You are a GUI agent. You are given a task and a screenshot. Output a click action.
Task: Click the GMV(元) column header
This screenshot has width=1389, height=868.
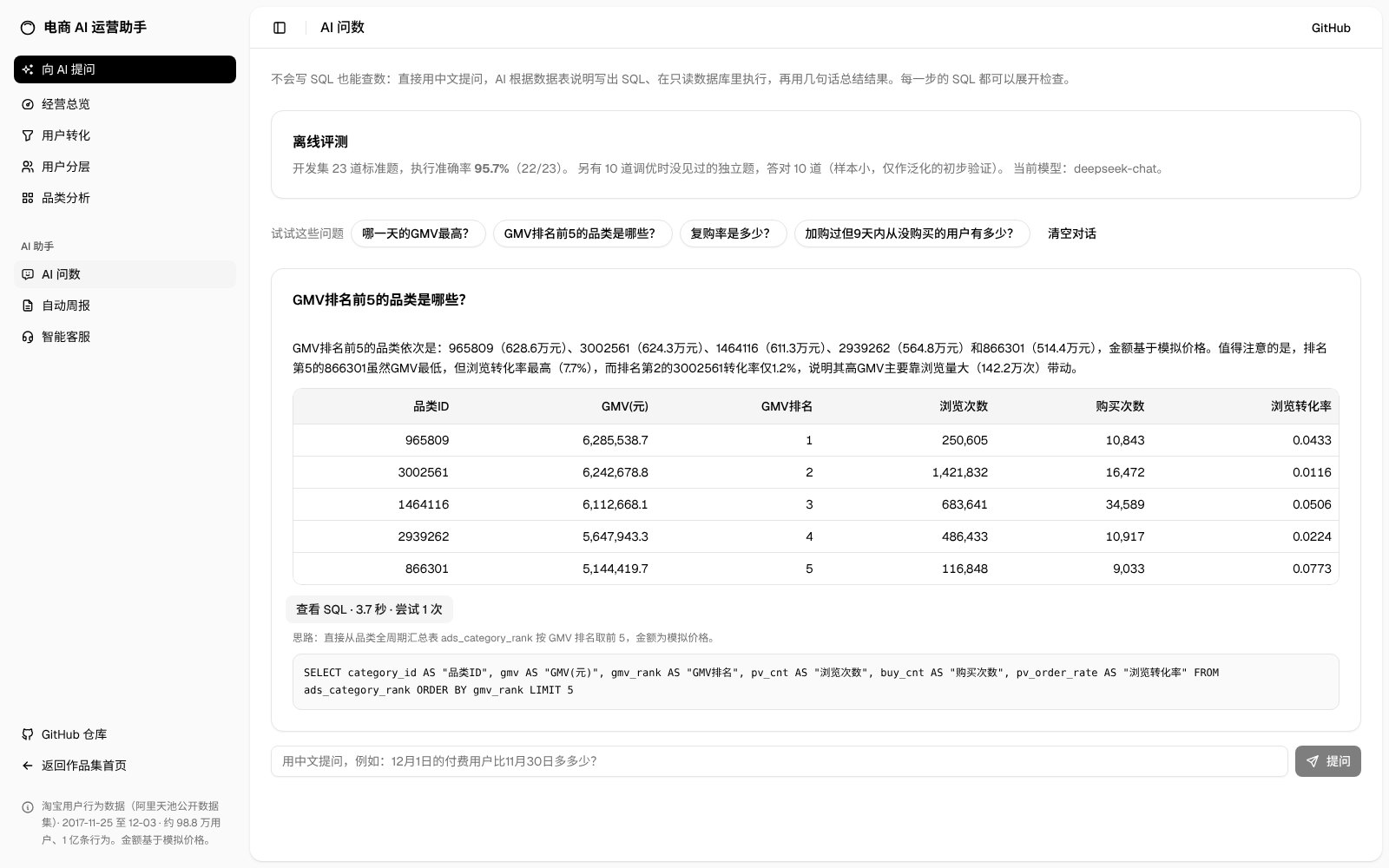[625, 406]
